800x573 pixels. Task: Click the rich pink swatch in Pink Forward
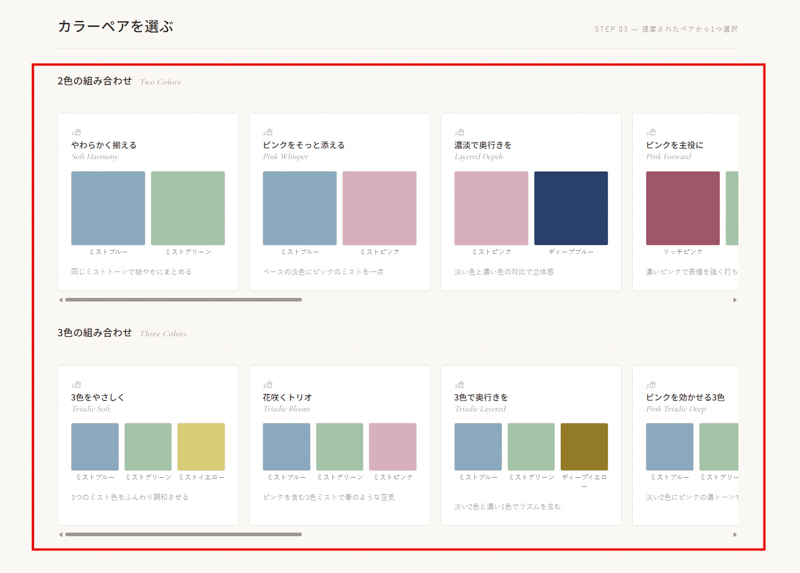click(x=683, y=208)
